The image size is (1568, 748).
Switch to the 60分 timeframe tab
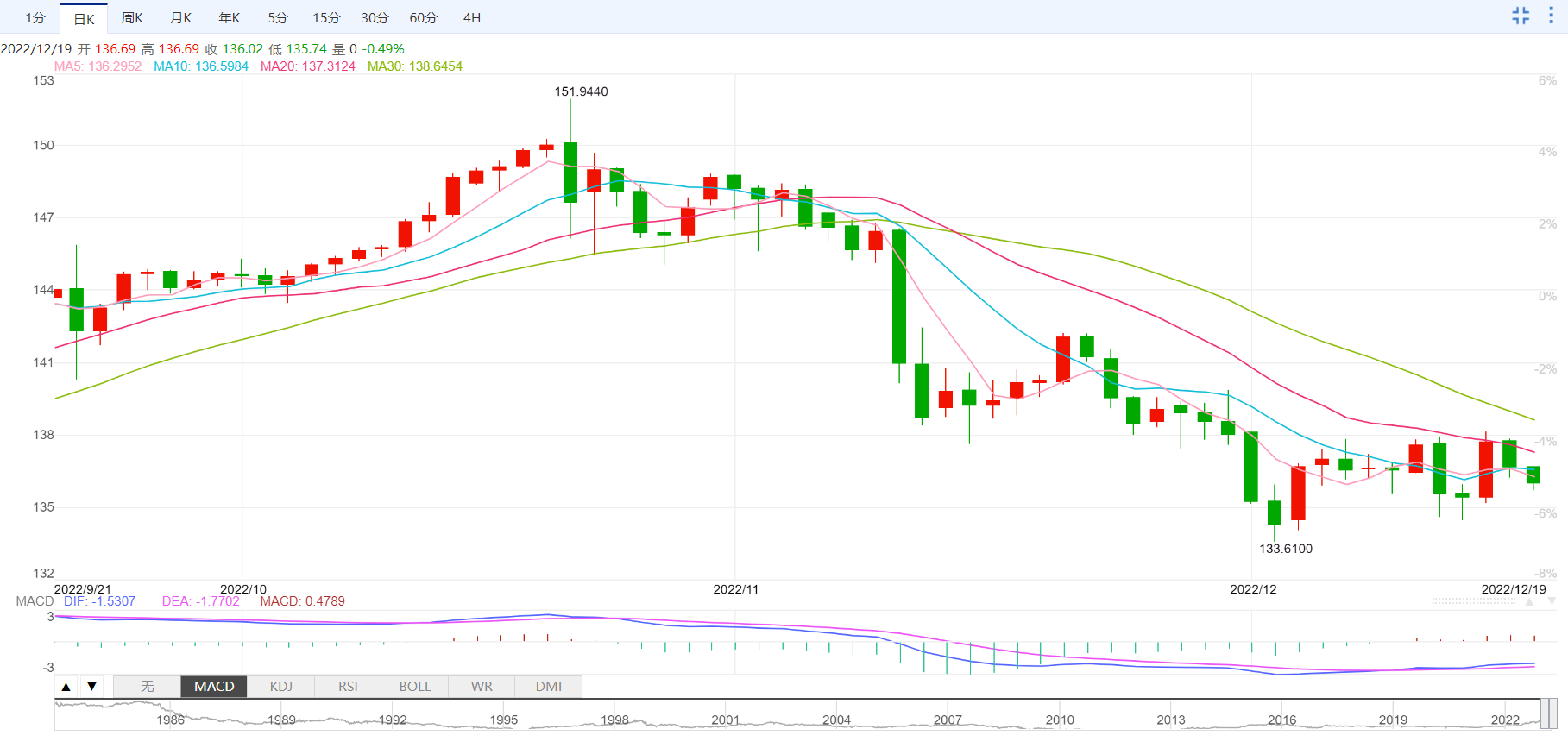[423, 17]
